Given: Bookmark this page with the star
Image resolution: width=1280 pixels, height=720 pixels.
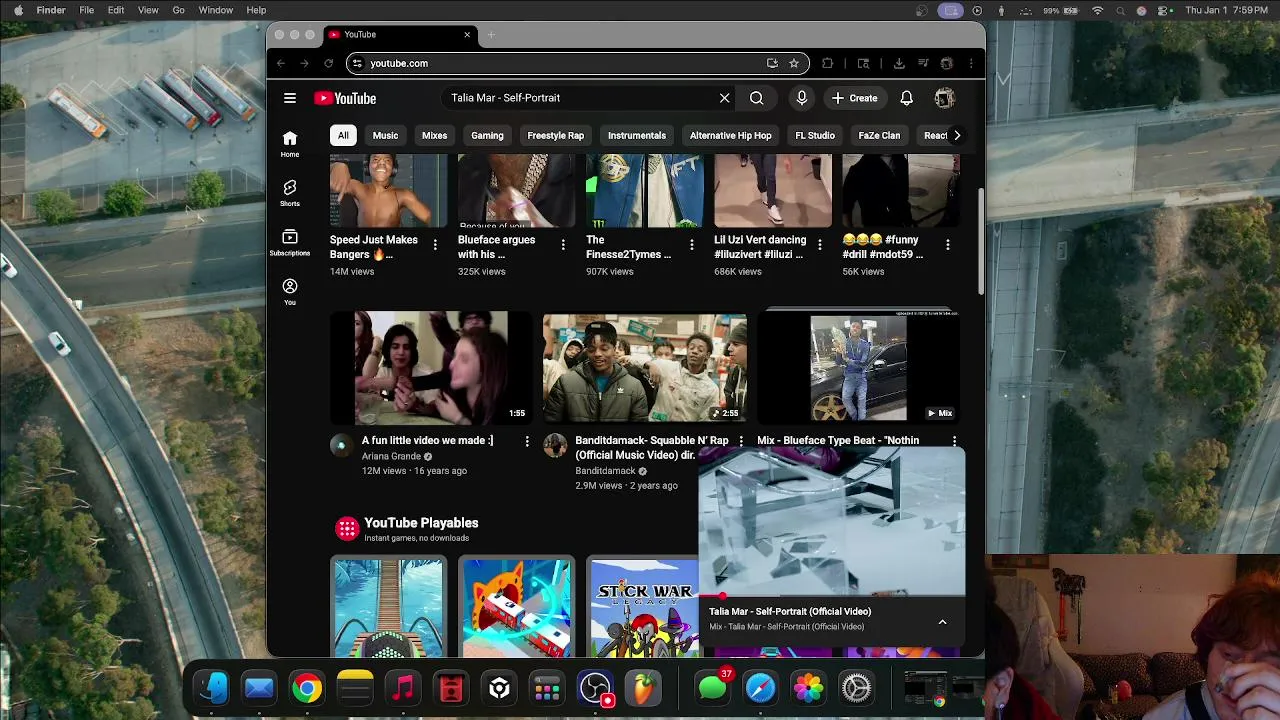Looking at the screenshot, I should [794, 63].
